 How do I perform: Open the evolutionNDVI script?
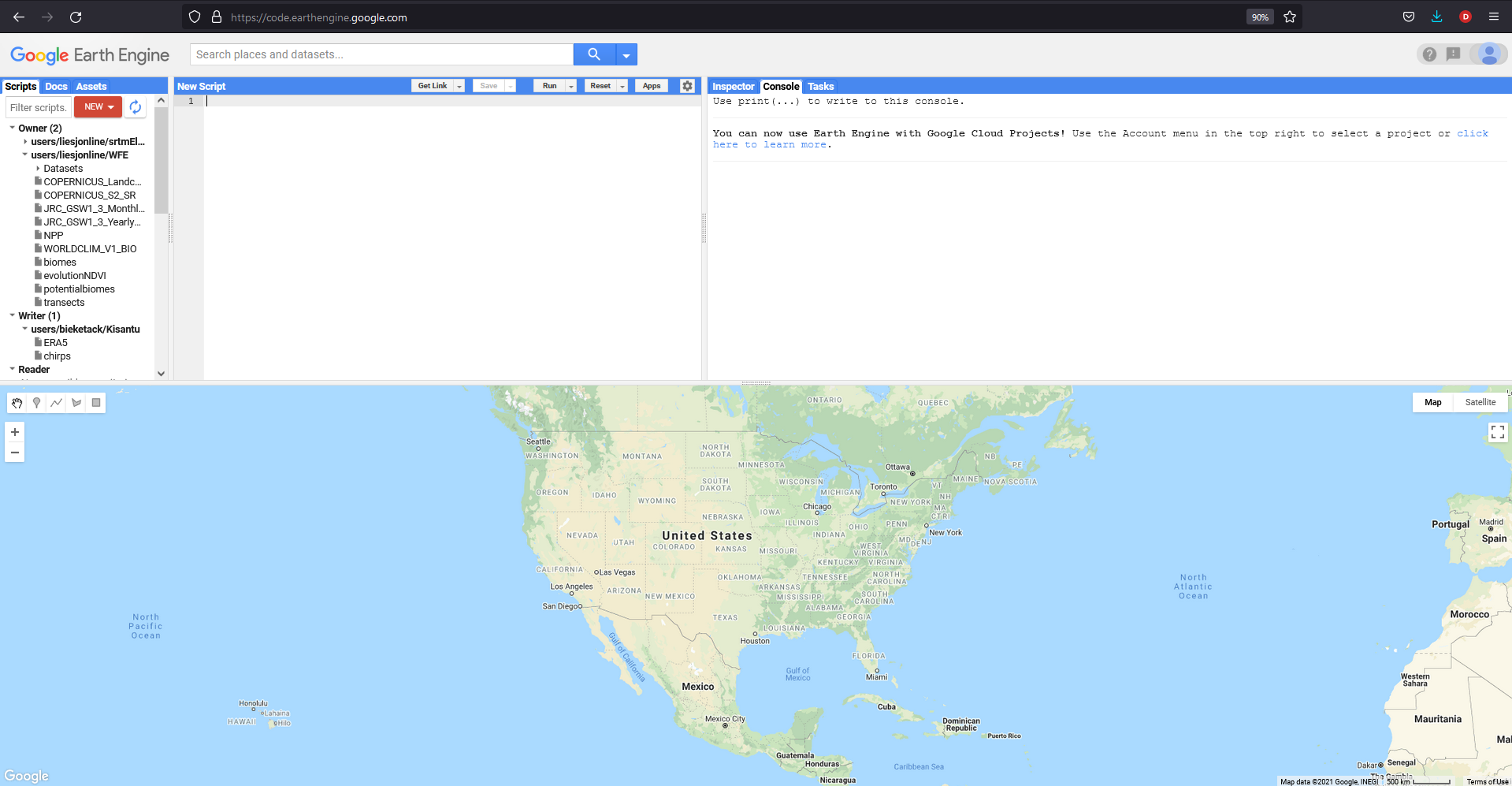click(x=74, y=276)
